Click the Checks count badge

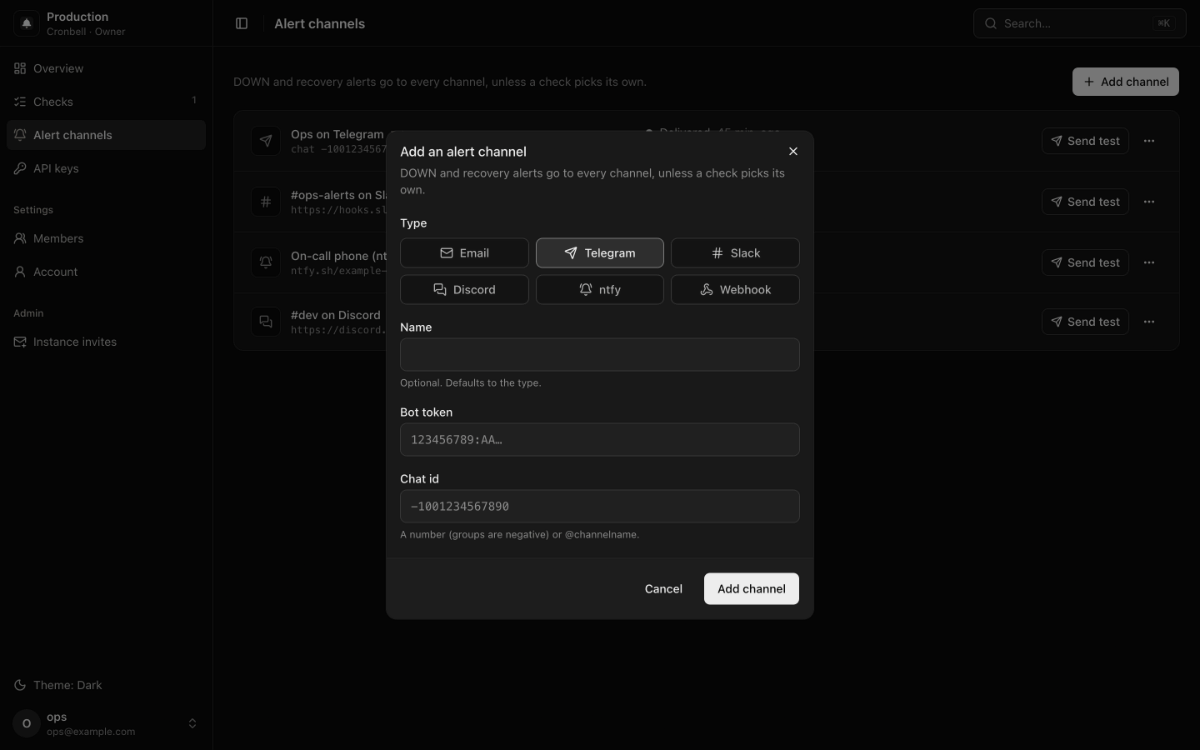pyautogui.click(x=194, y=101)
